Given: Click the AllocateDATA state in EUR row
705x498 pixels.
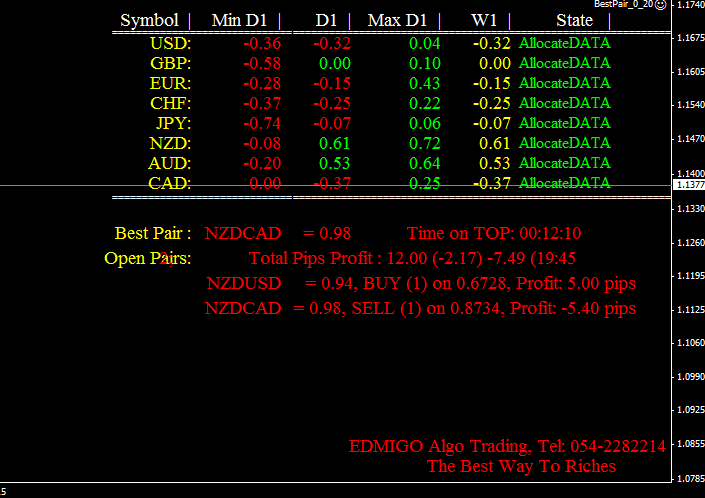Looking at the screenshot, I should (x=565, y=83).
